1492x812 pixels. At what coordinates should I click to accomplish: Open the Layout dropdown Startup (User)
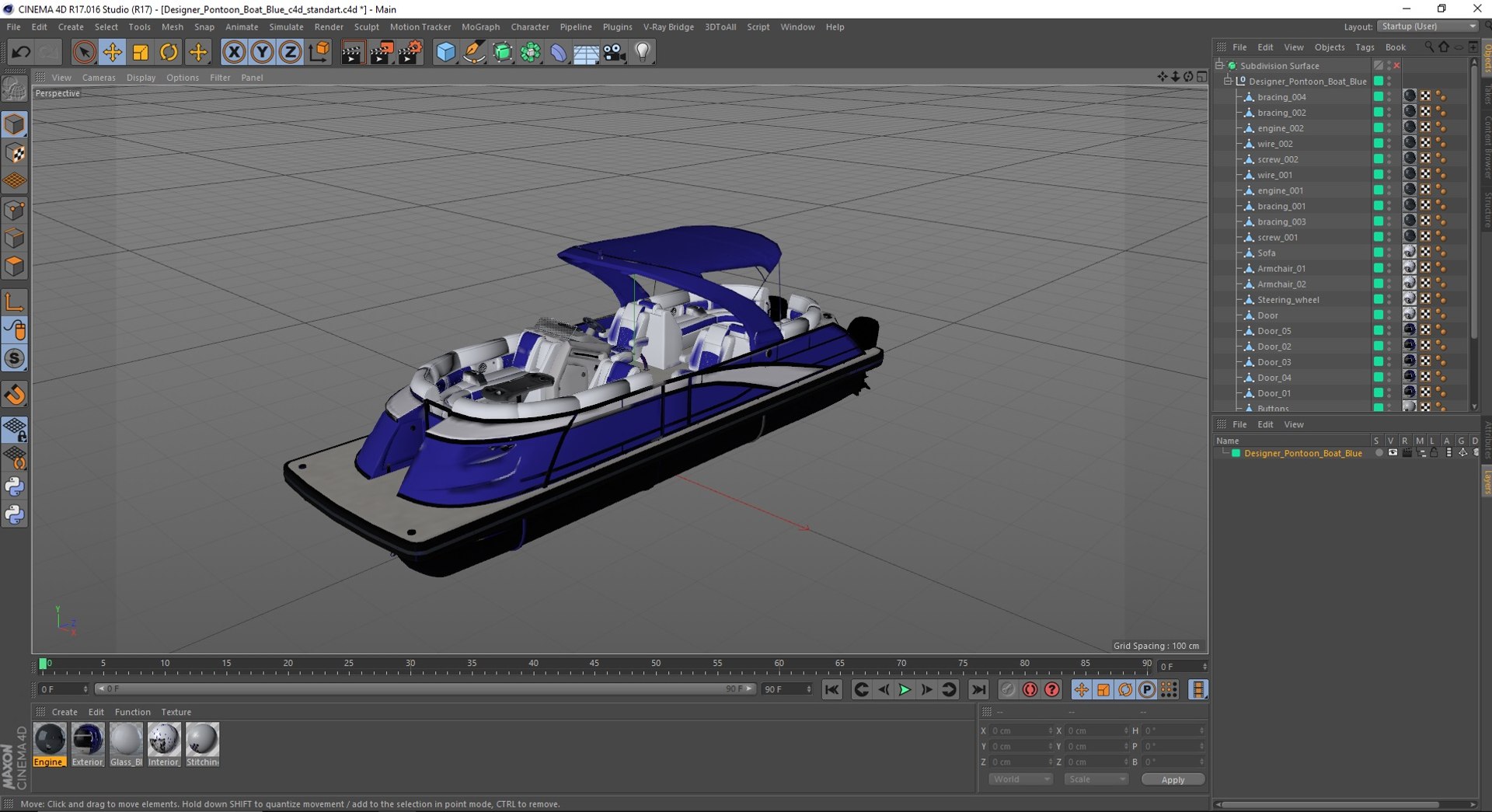tap(1428, 26)
